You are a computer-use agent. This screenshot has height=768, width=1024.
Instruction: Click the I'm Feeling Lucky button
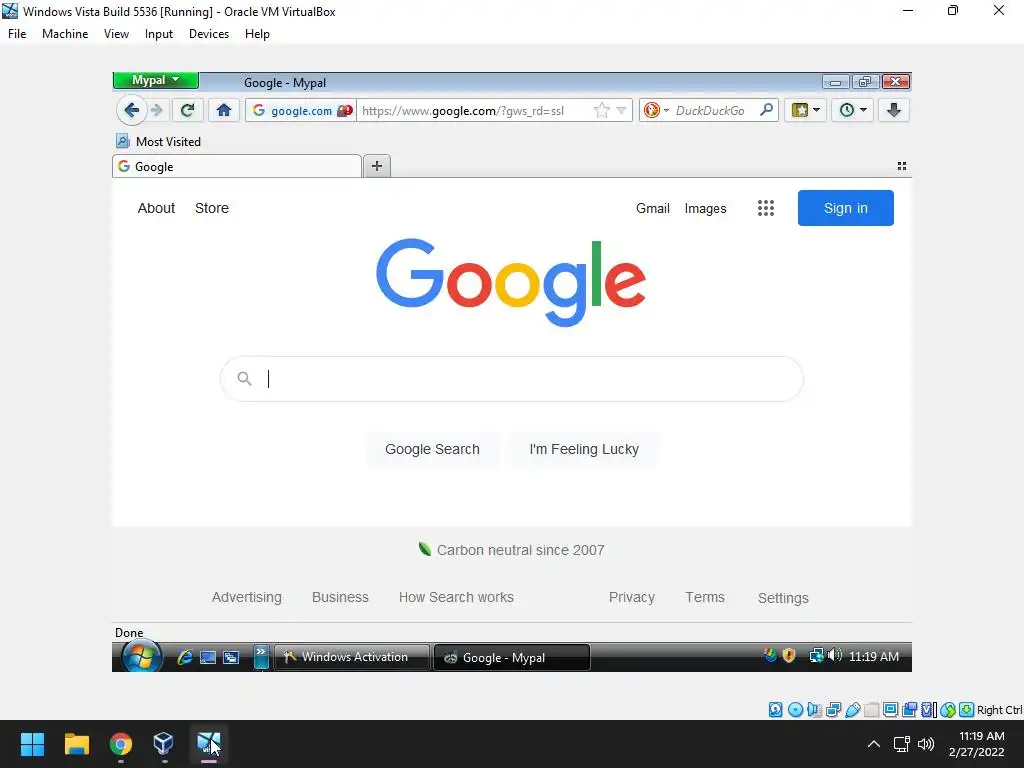[584, 449]
